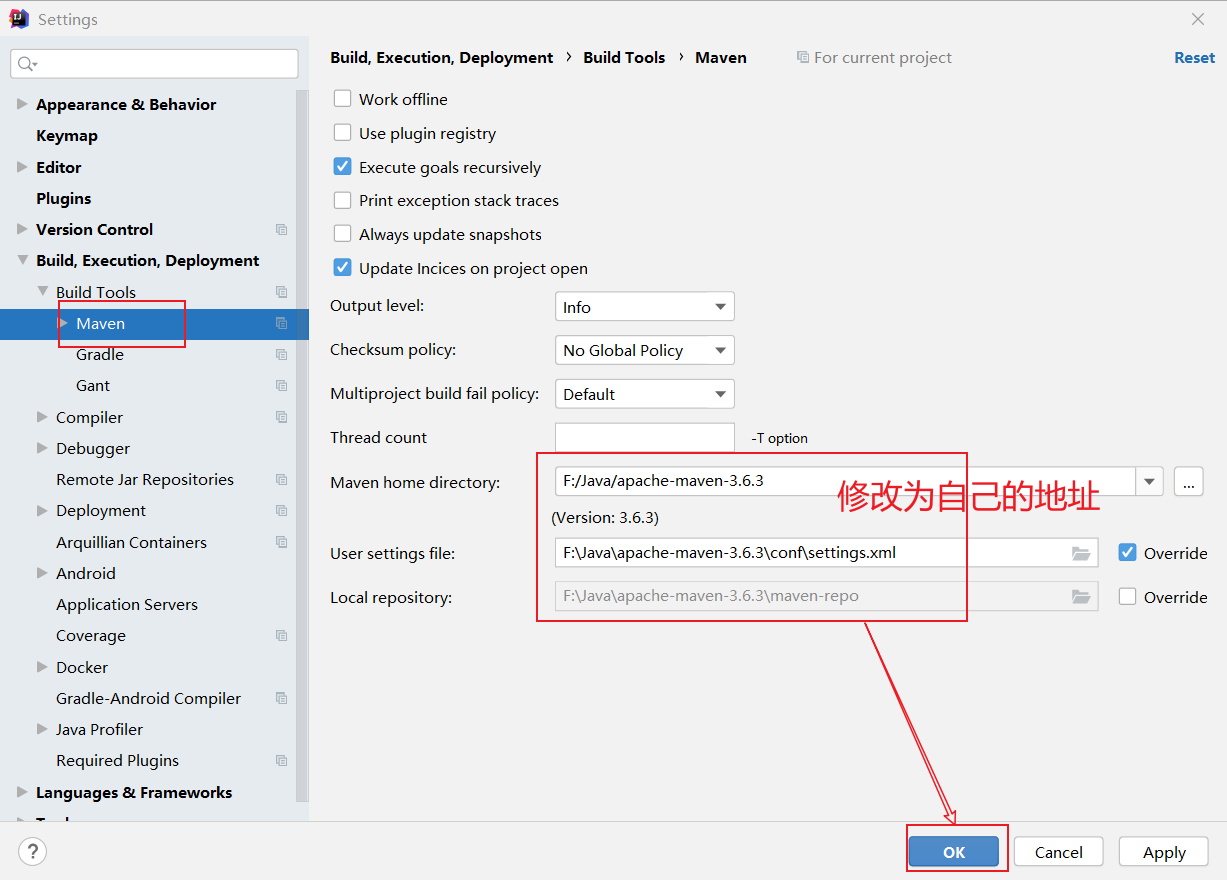
Task: Enable the Work offline checkbox
Action: tap(343, 99)
